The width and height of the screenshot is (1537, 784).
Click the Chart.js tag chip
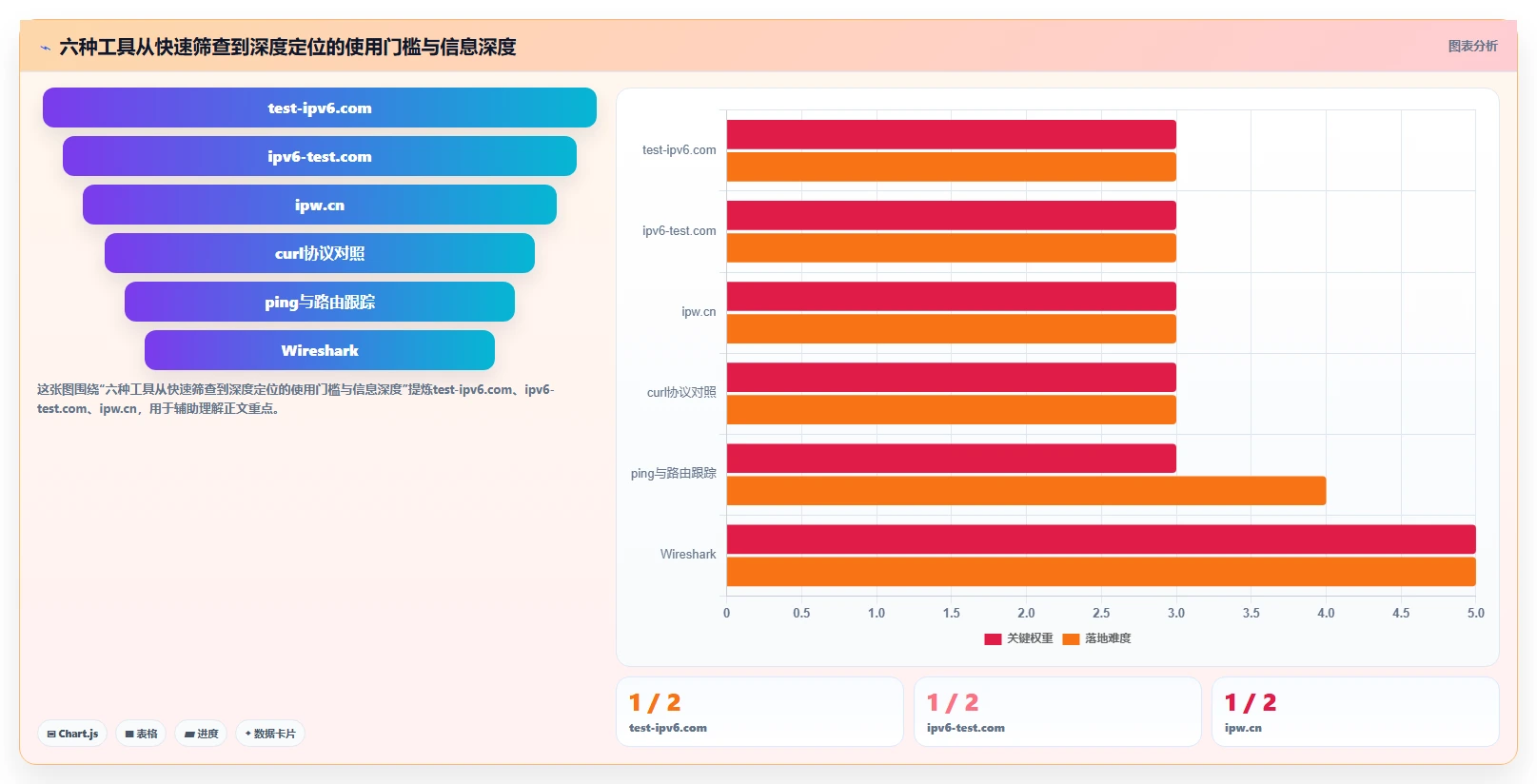(72, 734)
